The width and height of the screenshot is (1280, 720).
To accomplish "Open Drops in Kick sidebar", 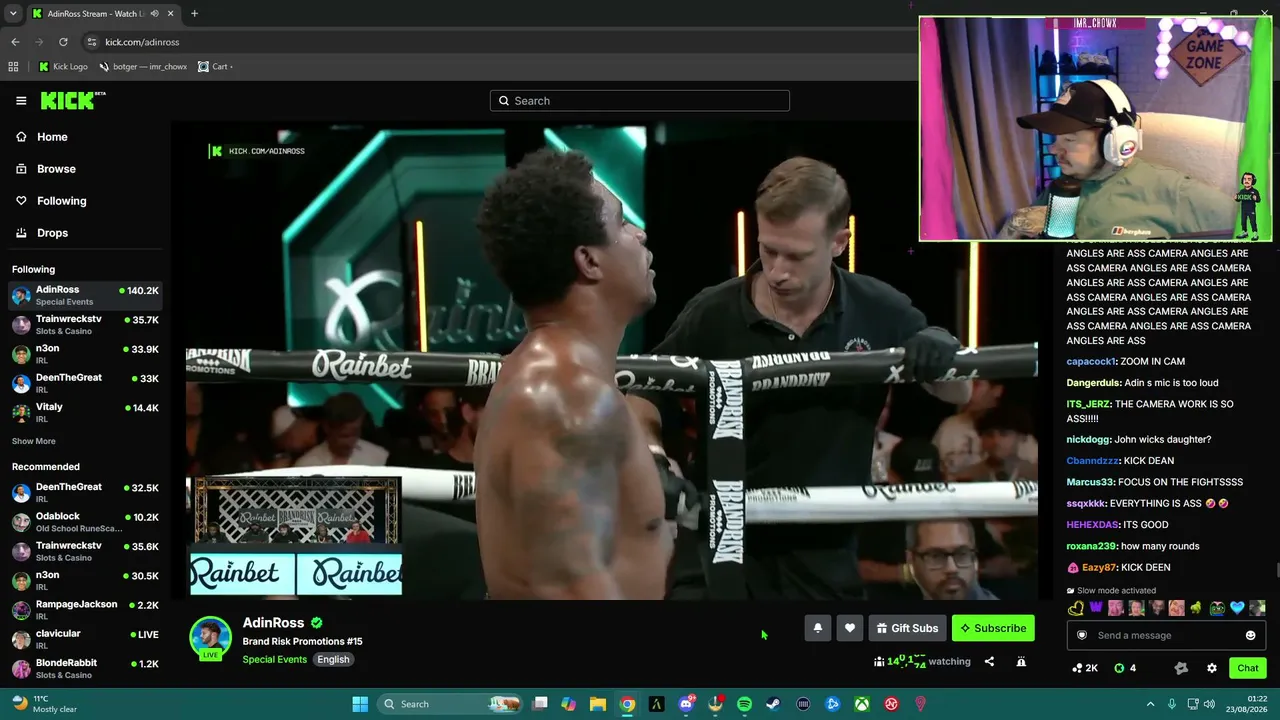I will [x=53, y=233].
